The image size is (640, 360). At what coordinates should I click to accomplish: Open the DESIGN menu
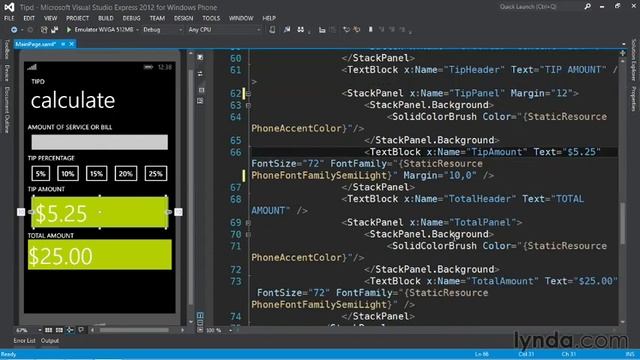pyautogui.click(x=183, y=18)
